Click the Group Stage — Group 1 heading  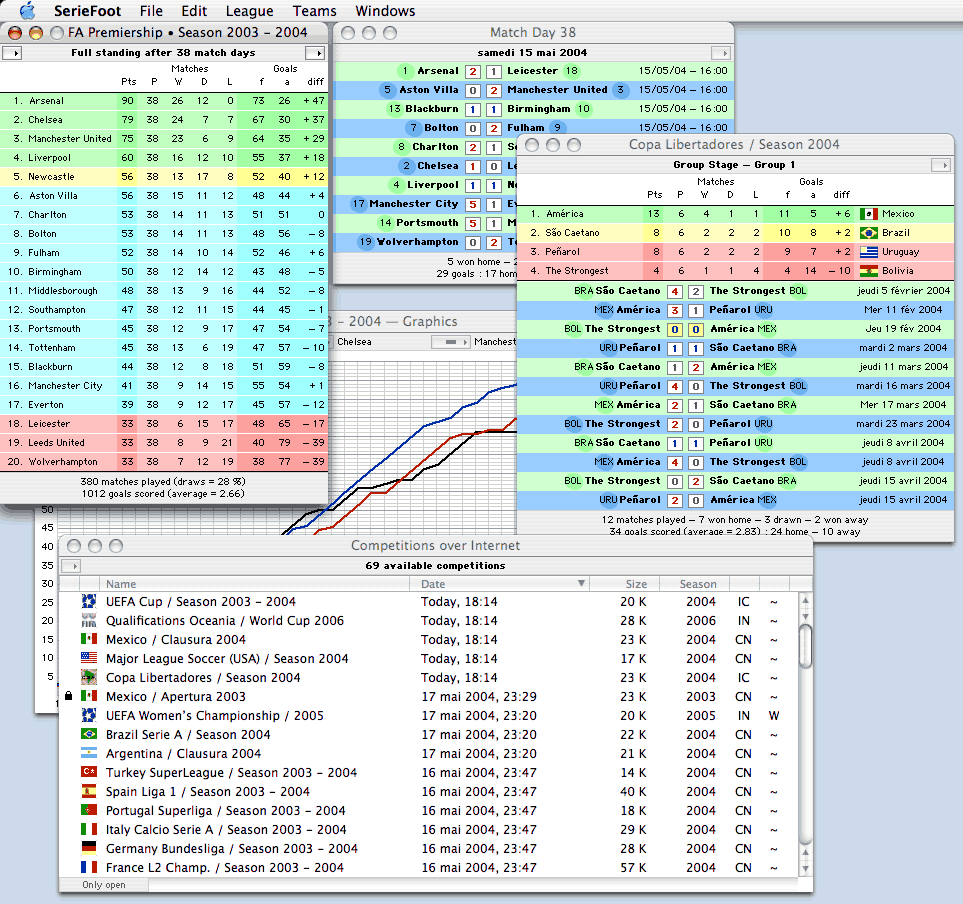tap(734, 165)
